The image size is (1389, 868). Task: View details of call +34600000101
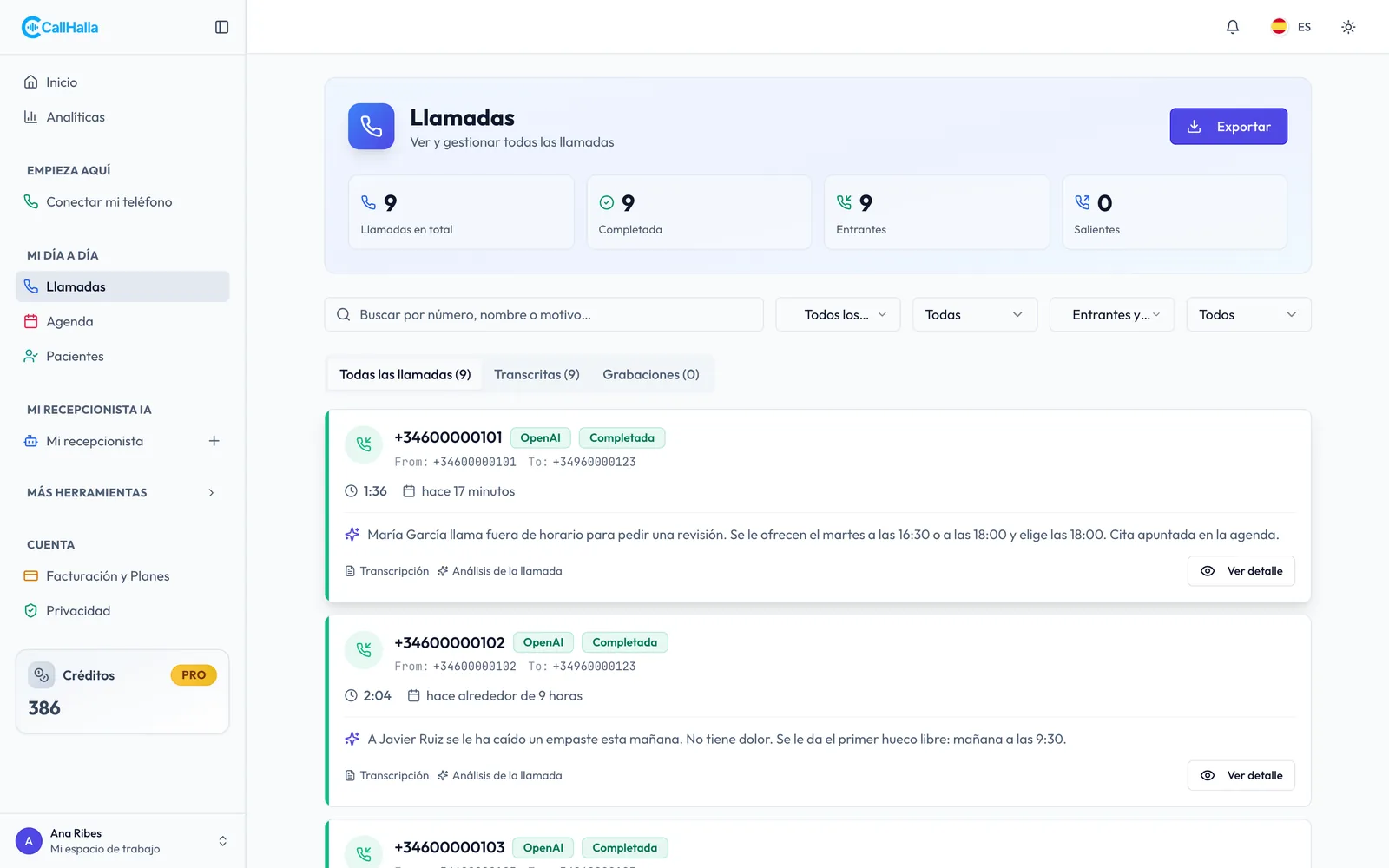pos(1241,571)
